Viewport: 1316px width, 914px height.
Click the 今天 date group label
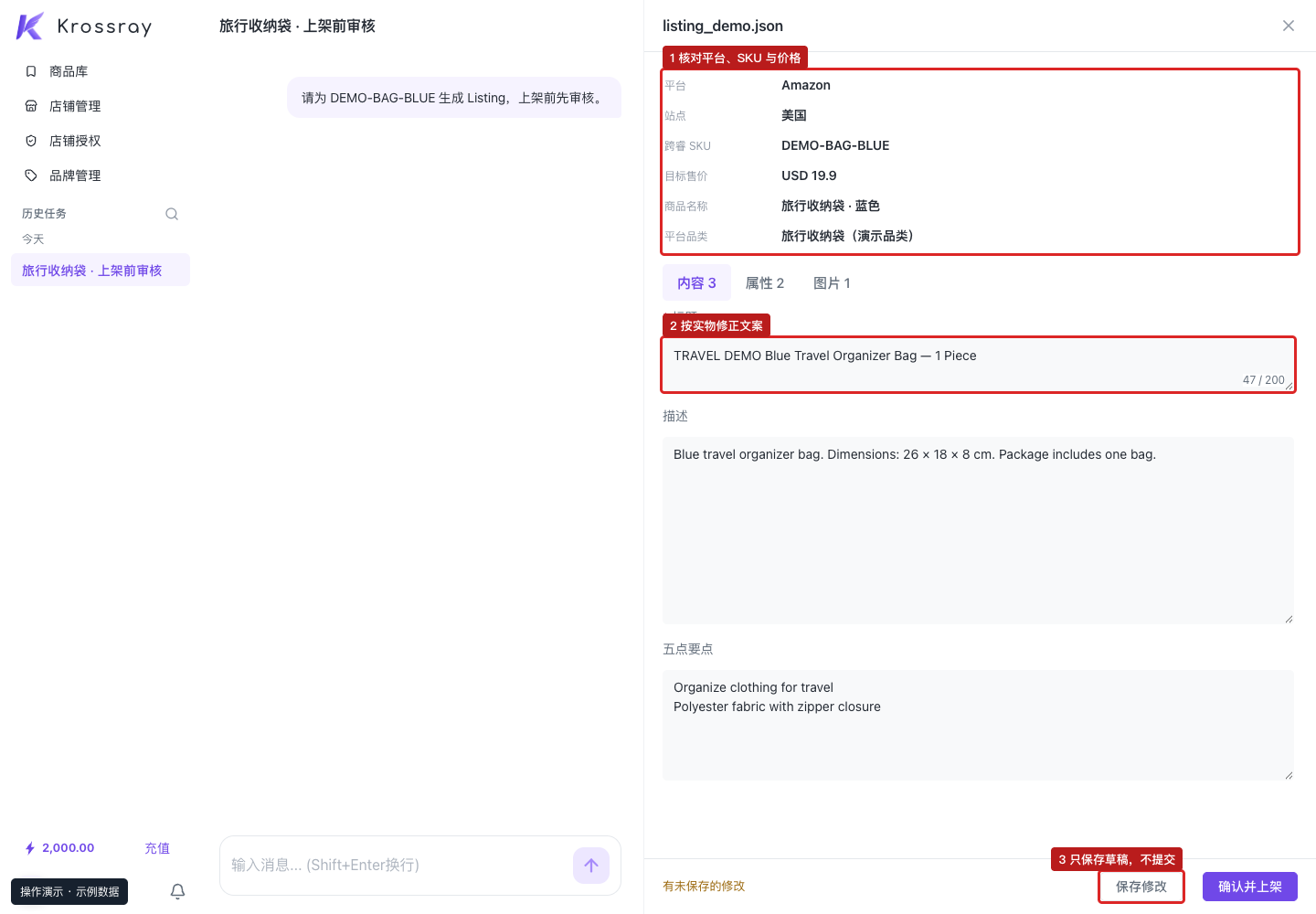[x=33, y=239]
